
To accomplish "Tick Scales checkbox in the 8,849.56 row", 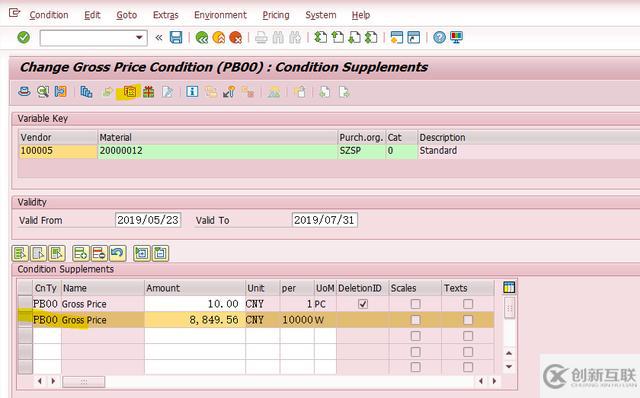I will point(416,320).
